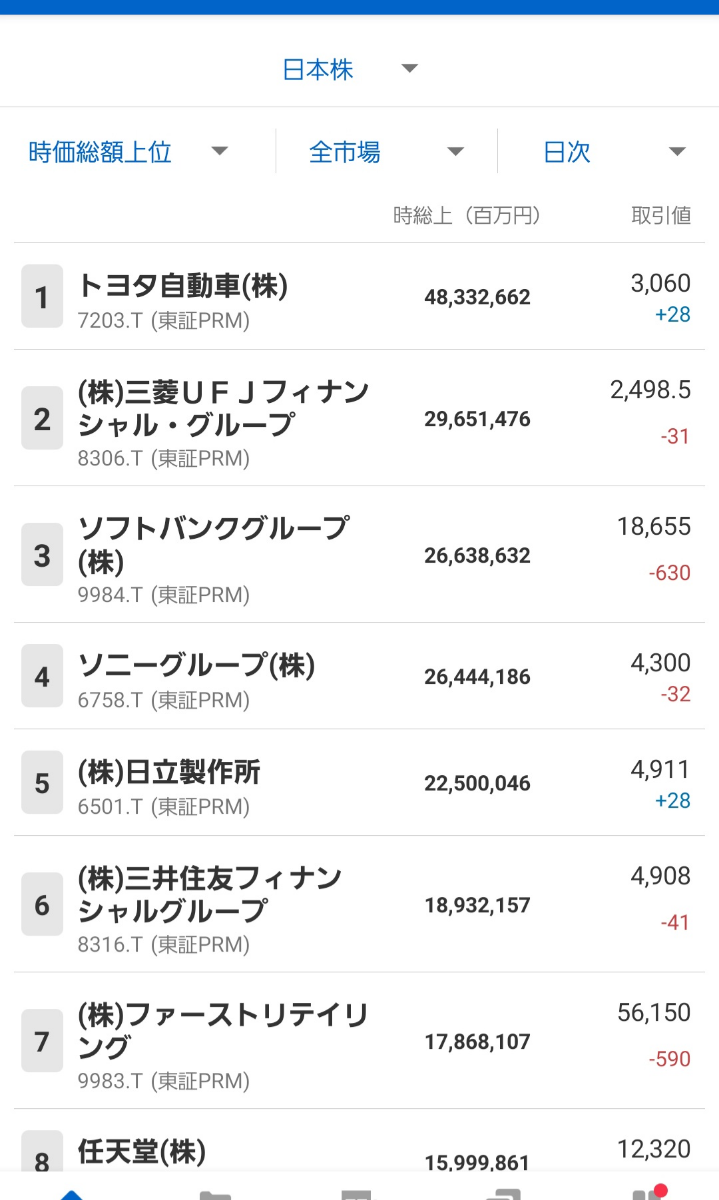Viewport: 719px width, 1200px height.
Task: Tap the rank 1 badge beside トヨタ自動車
Action: coord(42,297)
